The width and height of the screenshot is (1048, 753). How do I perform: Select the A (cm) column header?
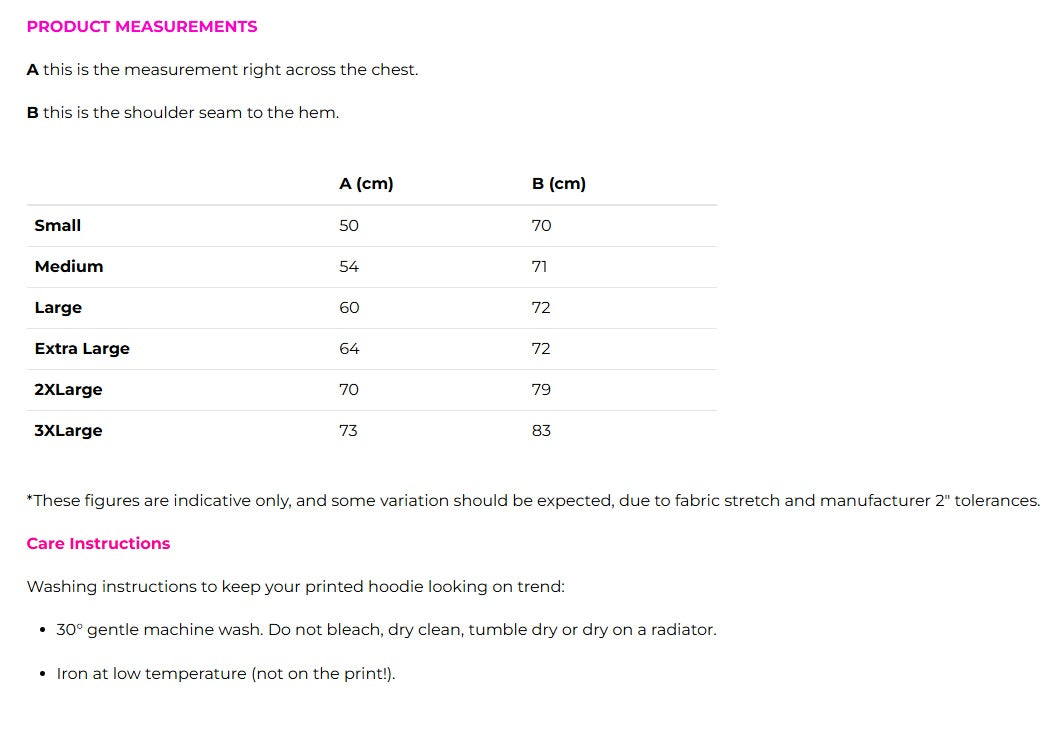click(366, 184)
